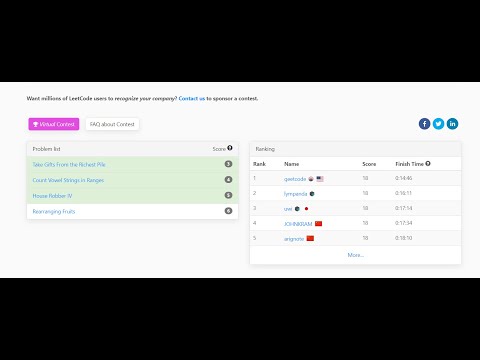The image size is (480, 360).
Task: View arignote's profile
Action: [x=294, y=239]
